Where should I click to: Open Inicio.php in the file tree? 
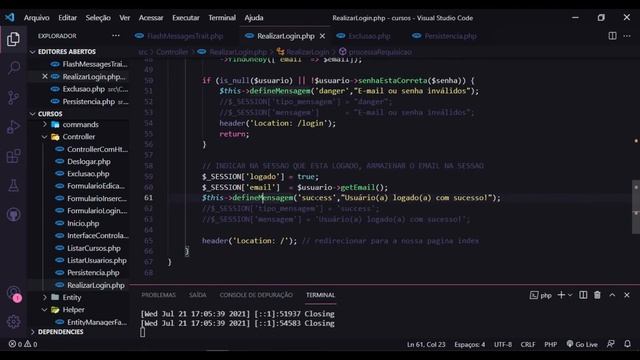83,223
